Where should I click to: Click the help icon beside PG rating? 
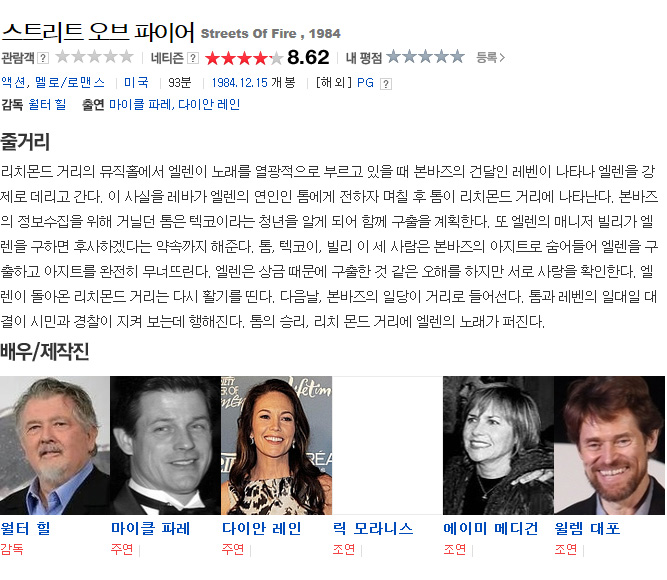[385, 84]
